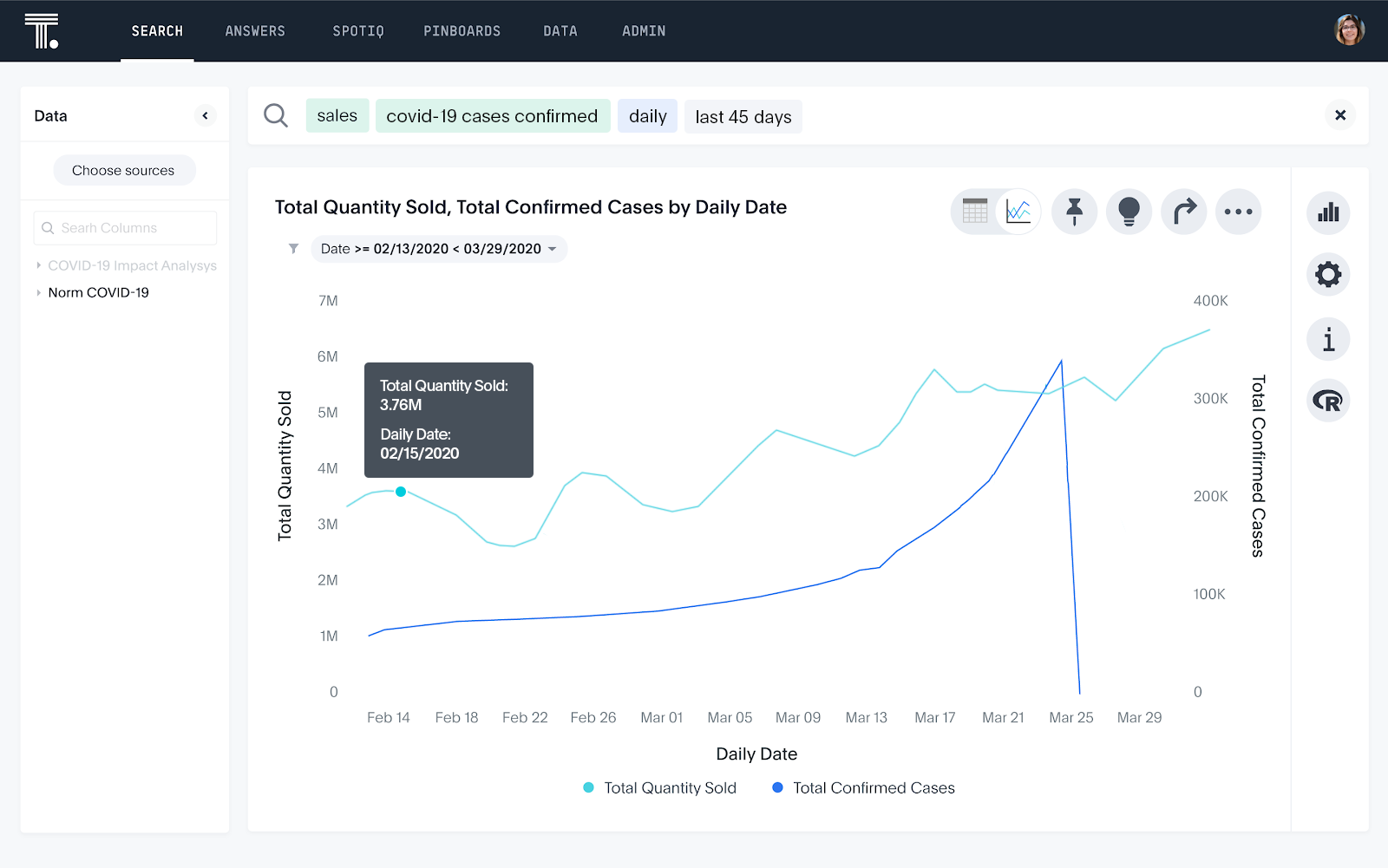Clear the search bar with X
The height and width of the screenshot is (868, 1388).
[x=1339, y=115]
